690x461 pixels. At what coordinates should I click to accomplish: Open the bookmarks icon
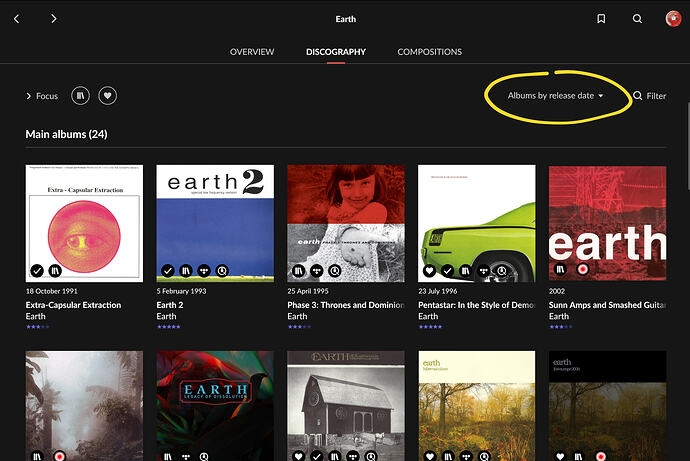coord(601,18)
